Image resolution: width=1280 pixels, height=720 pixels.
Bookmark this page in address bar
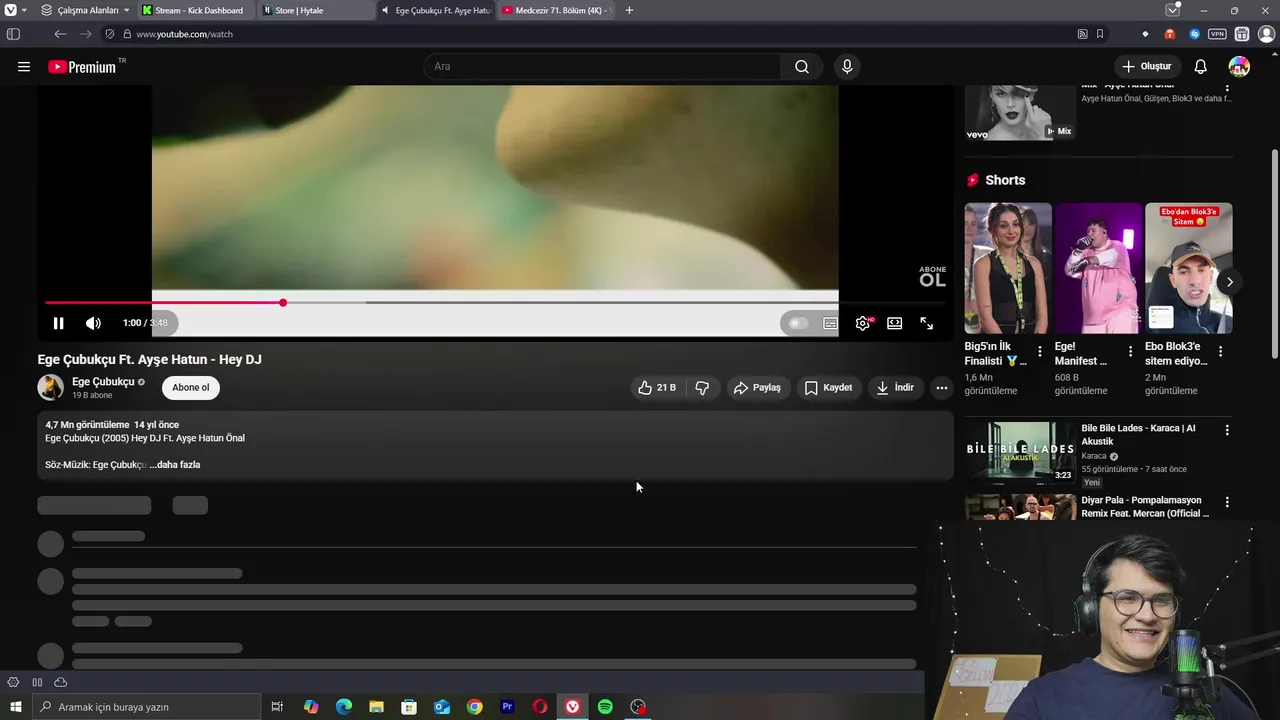[x=1100, y=34]
